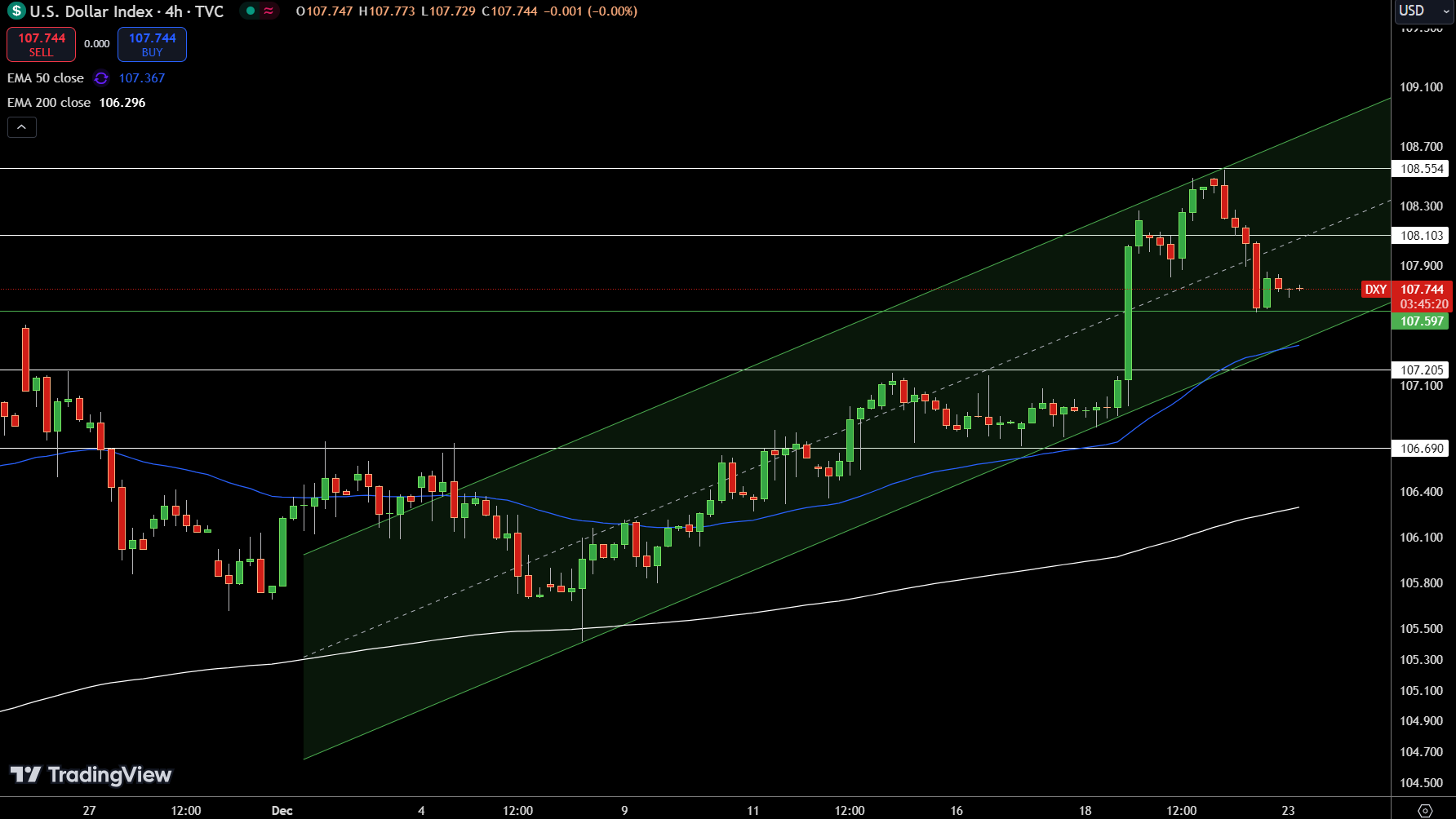The height and width of the screenshot is (819, 1456).
Task: Click the 108.103 price level label
Action: coord(1421,236)
